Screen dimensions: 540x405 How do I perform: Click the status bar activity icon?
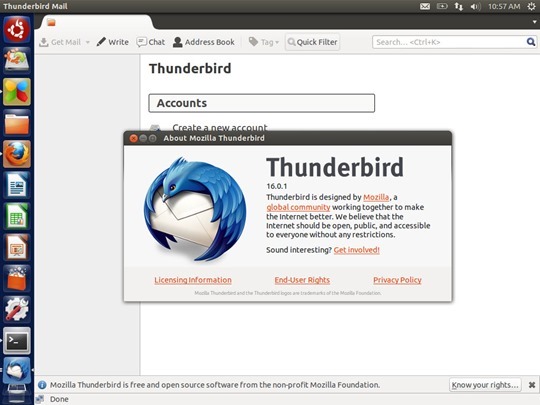point(40,399)
